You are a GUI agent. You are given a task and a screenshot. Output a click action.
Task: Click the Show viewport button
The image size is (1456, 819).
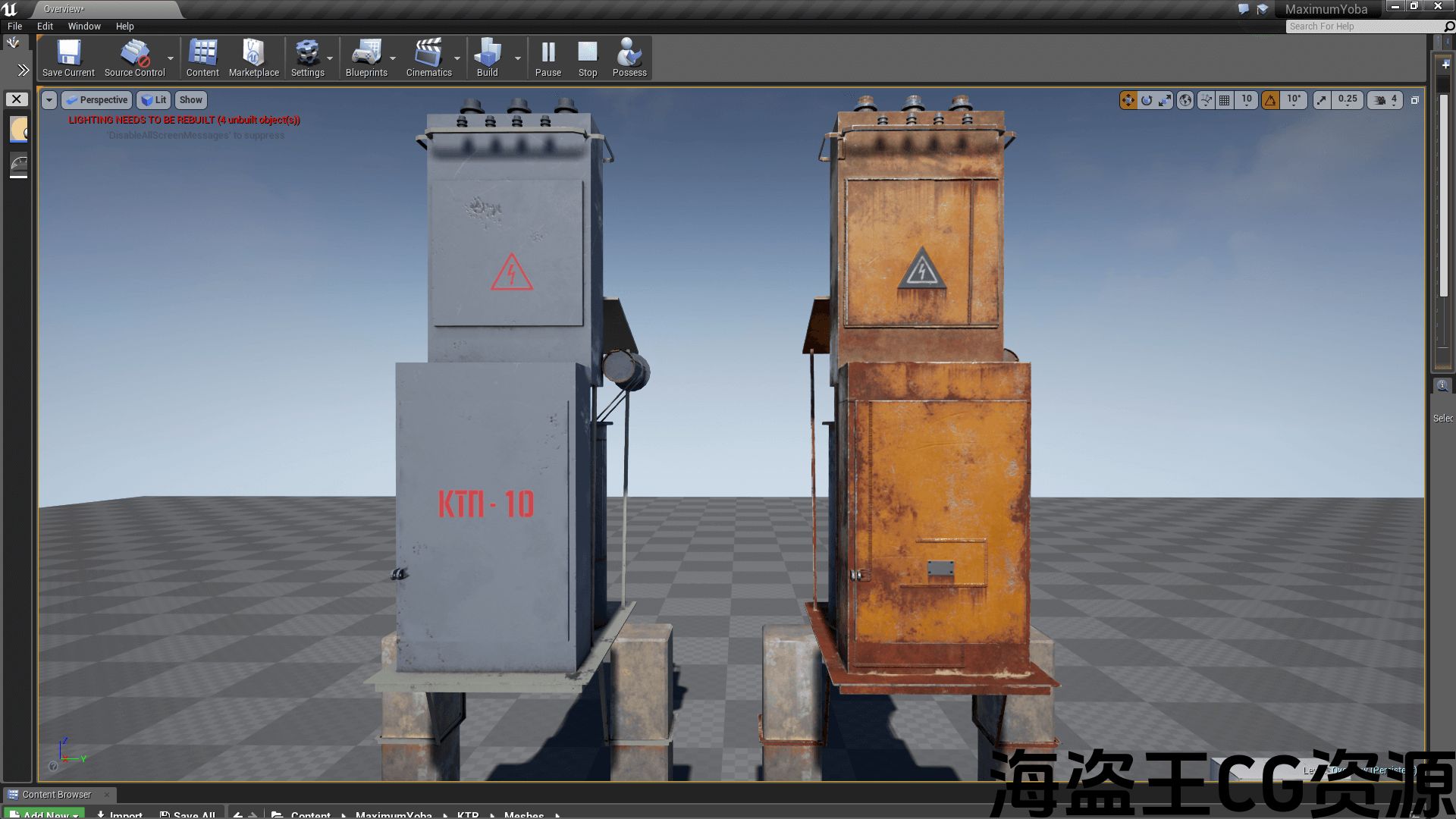[x=190, y=100]
